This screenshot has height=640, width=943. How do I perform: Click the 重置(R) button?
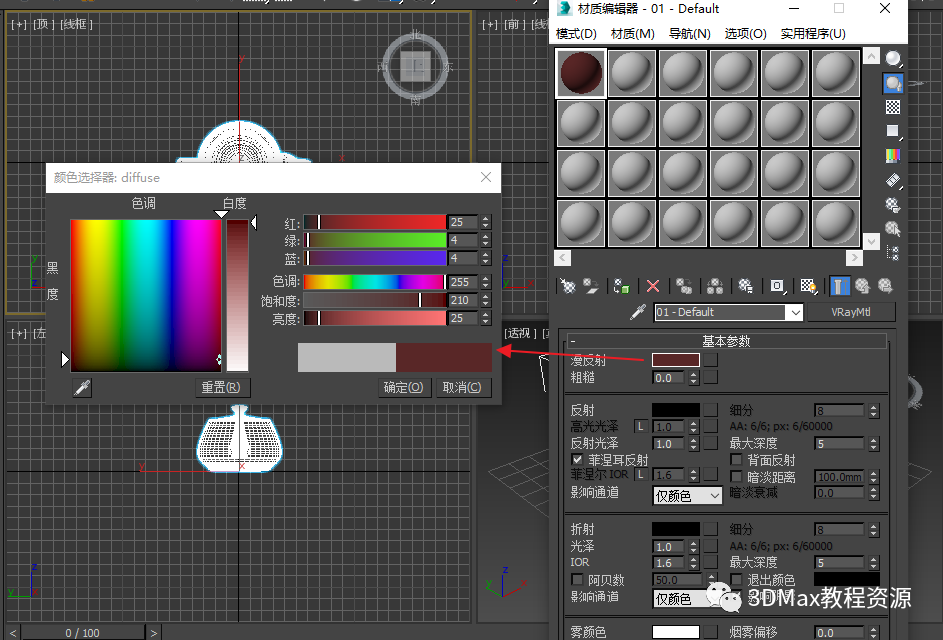coord(221,388)
